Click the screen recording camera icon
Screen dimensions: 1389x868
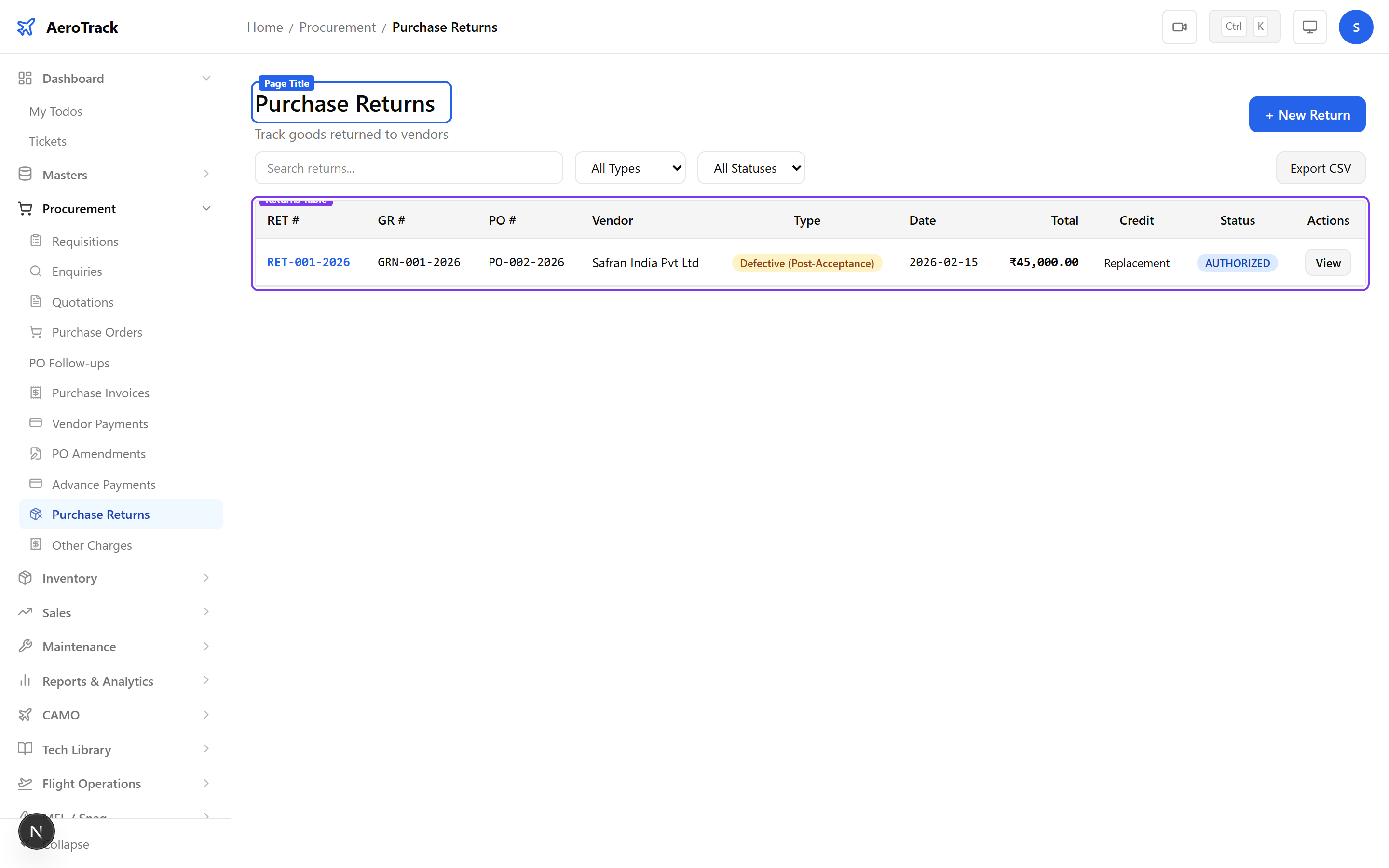pyautogui.click(x=1180, y=27)
